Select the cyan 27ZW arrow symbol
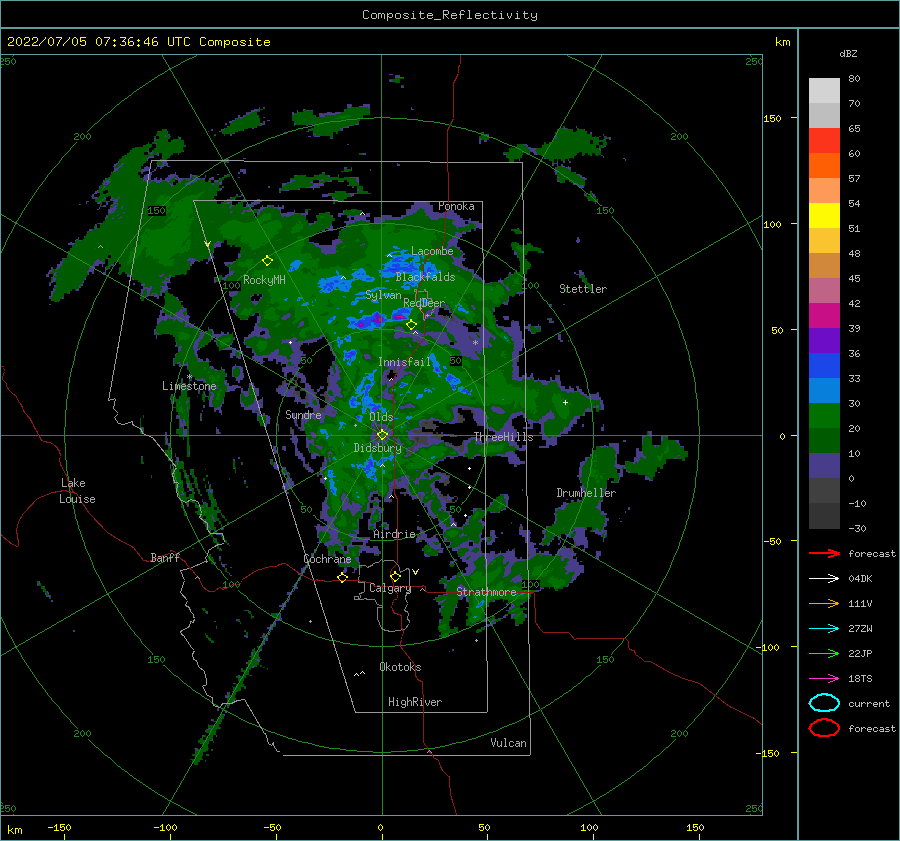The width and height of the screenshot is (900, 841). (x=824, y=628)
